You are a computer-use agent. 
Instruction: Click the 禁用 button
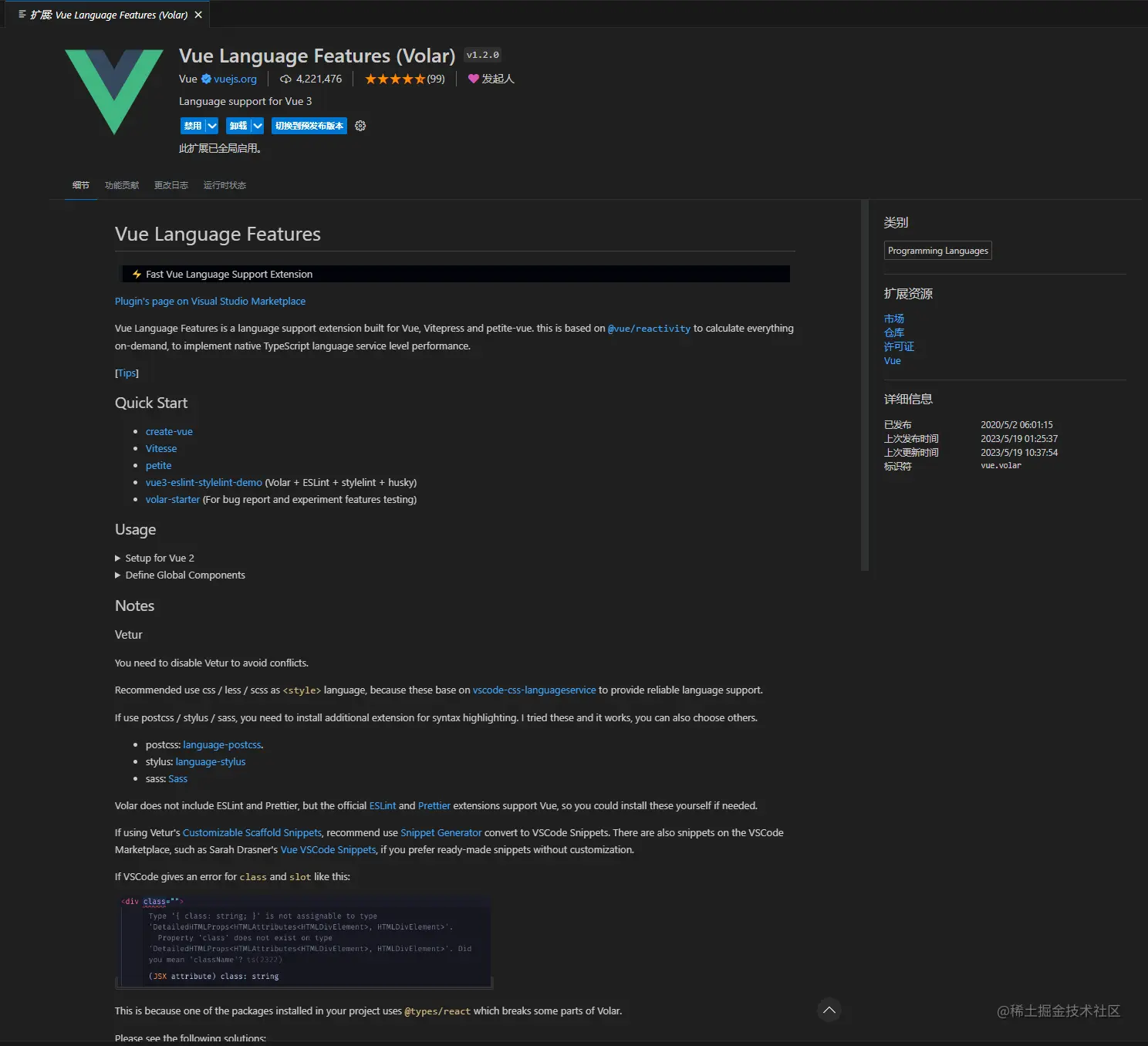point(192,126)
